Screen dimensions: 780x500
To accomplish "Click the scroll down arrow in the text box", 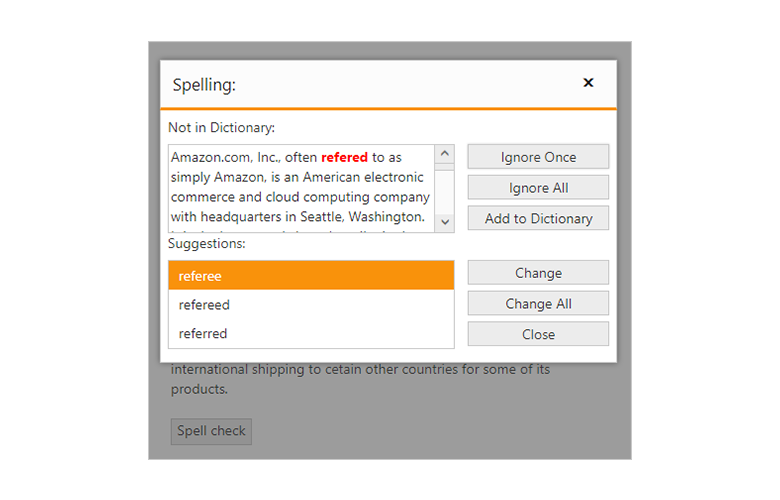I will [x=445, y=221].
